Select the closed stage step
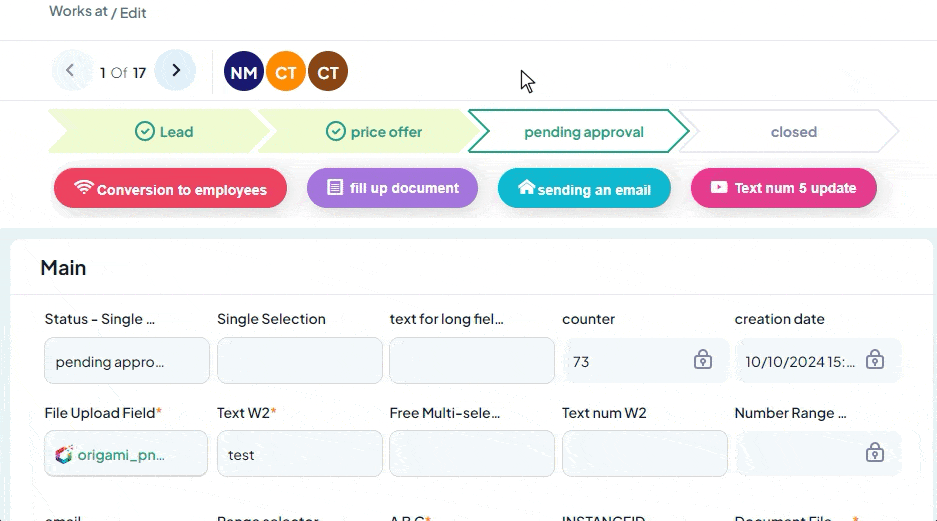The image size is (937, 521). coord(793,132)
